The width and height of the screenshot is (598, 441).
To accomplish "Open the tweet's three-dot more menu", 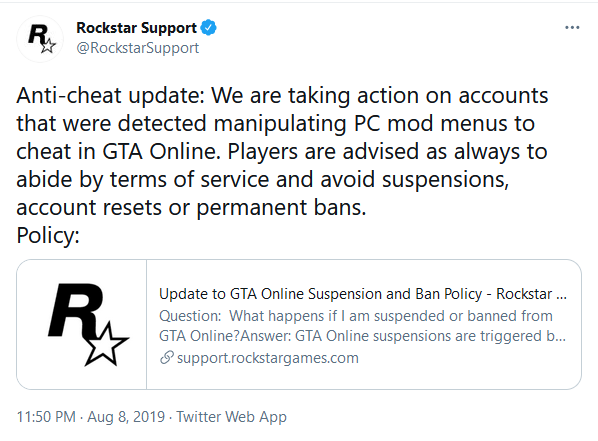I will click(572, 27).
